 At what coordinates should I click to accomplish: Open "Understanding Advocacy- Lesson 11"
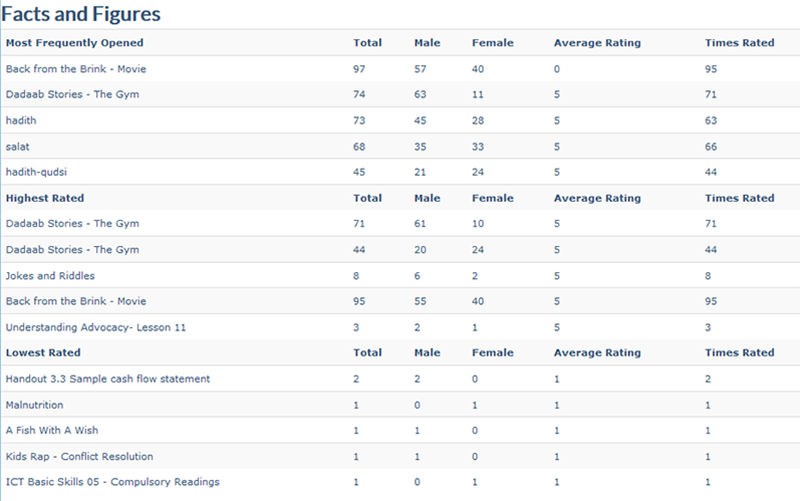[96, 327]
